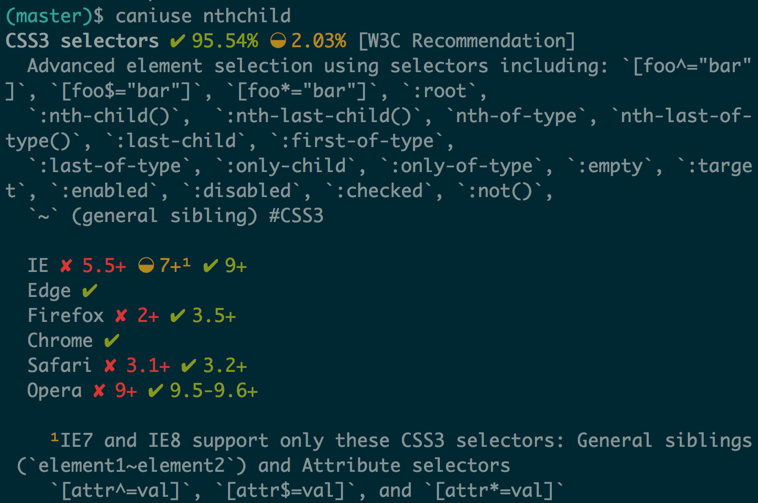Image resolution: width=758 pixels, height=503 pixels.
Task: Click the [W3C Recommendation] status label
Action: pyautogui.click(x=467, y=41)
